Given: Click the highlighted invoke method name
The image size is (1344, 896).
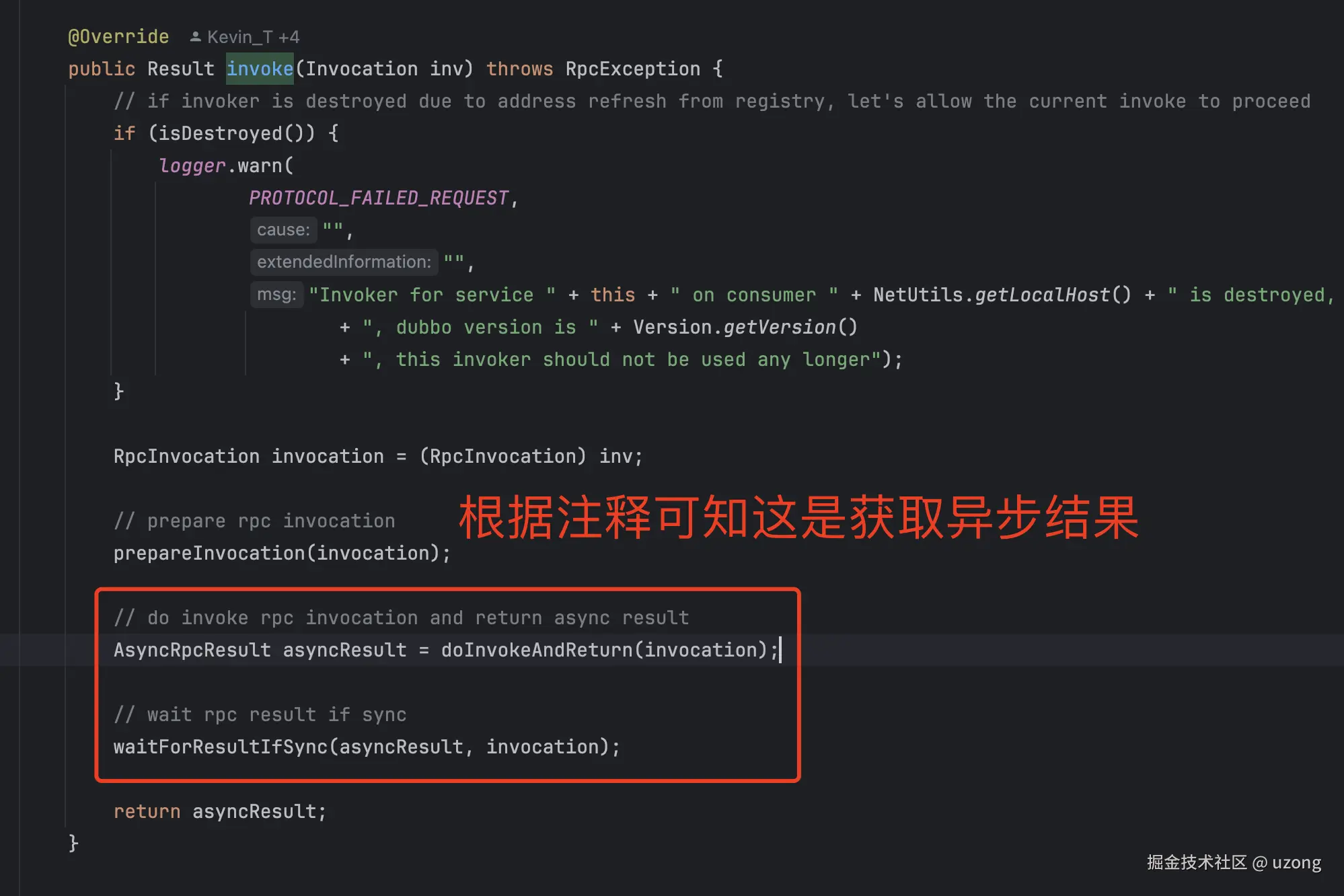Looking at the screenshot, I should pos(260,69).
